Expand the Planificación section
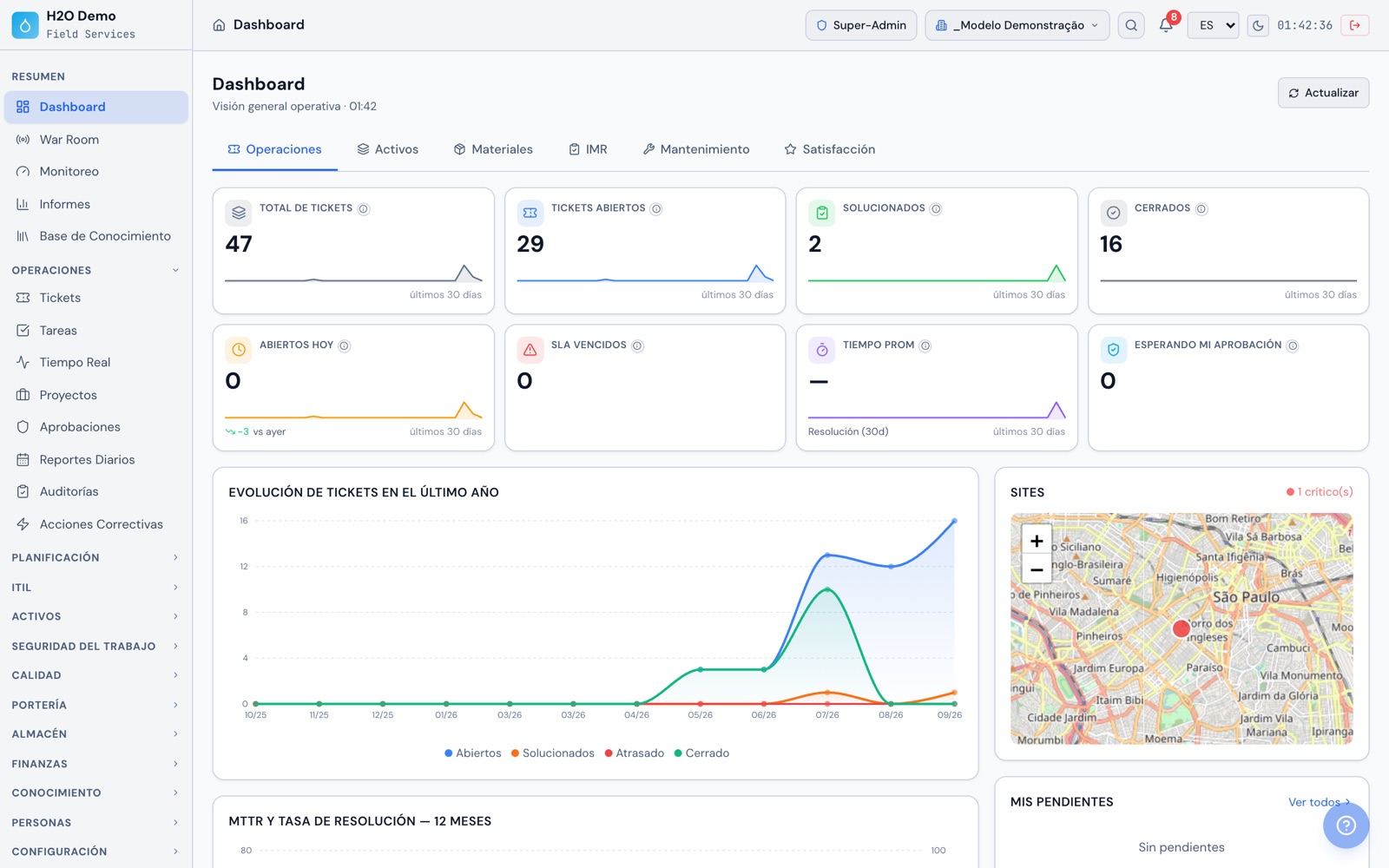 pyautogui.click(x=96, y=557)
